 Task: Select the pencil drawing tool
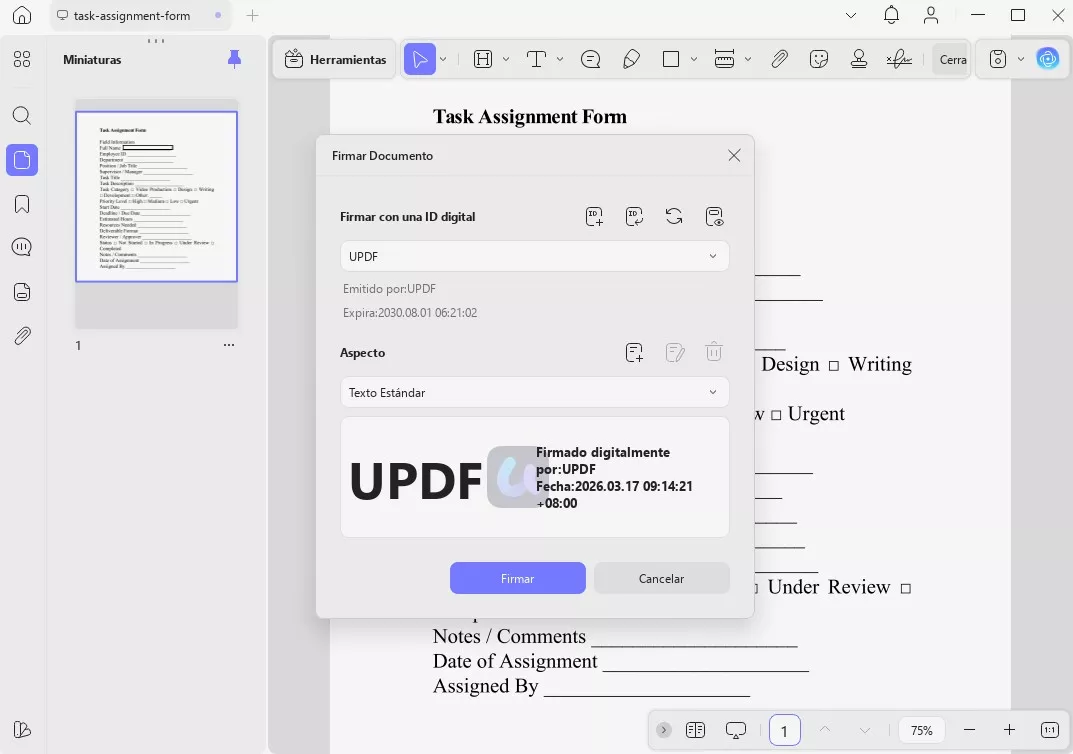tap(631, 60)
